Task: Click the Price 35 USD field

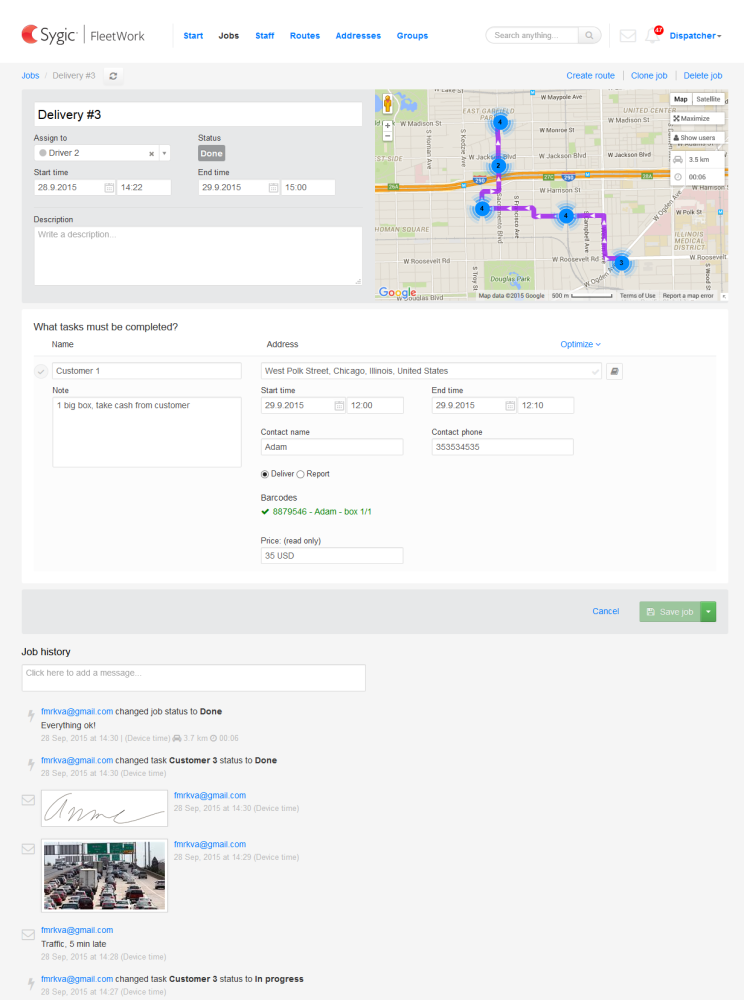Action: [x=332, y=555]
